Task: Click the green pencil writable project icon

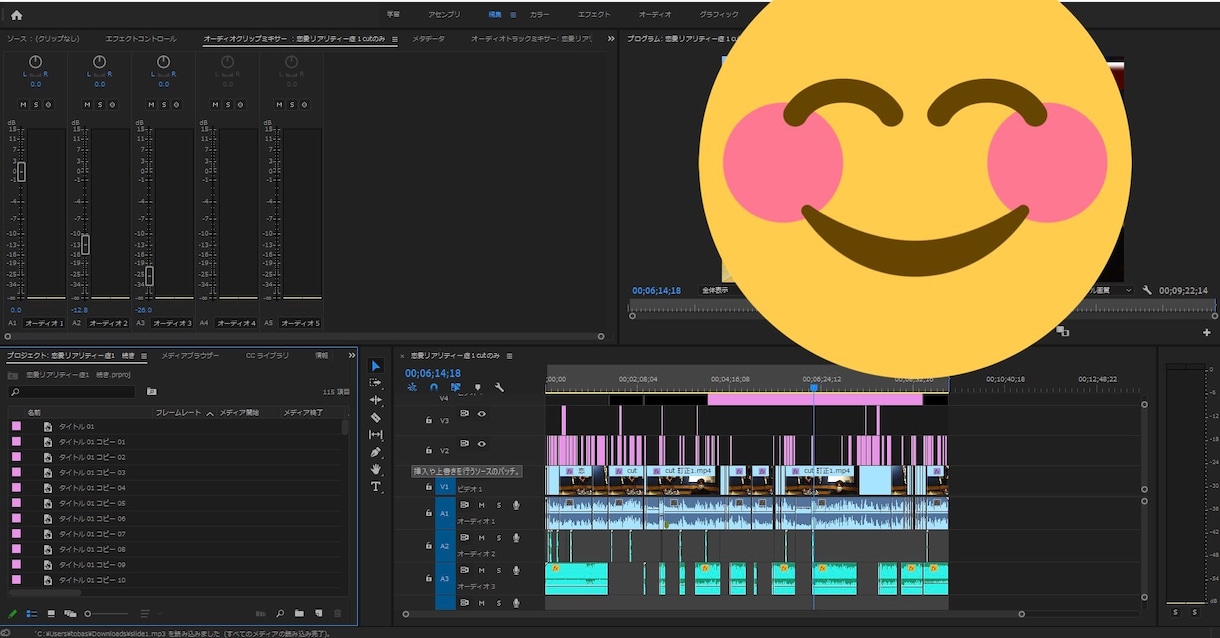Action: [13, 613]
